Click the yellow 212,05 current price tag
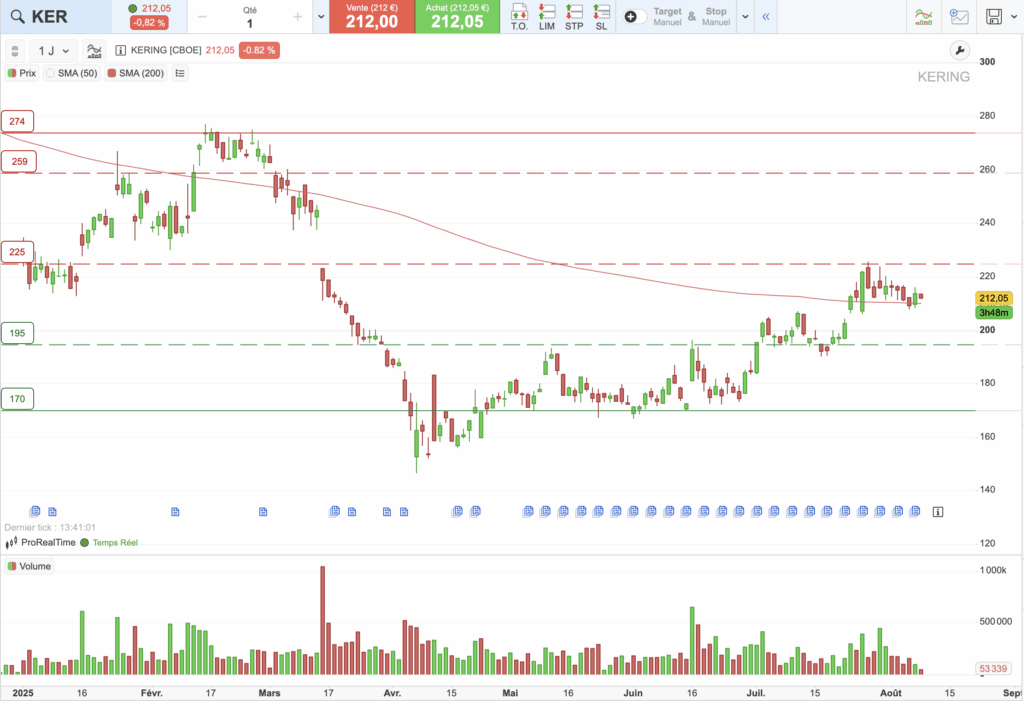Image resolution: width=1024 pixels, height=701 pixels. pyautogui.click(x=993, y=299)
